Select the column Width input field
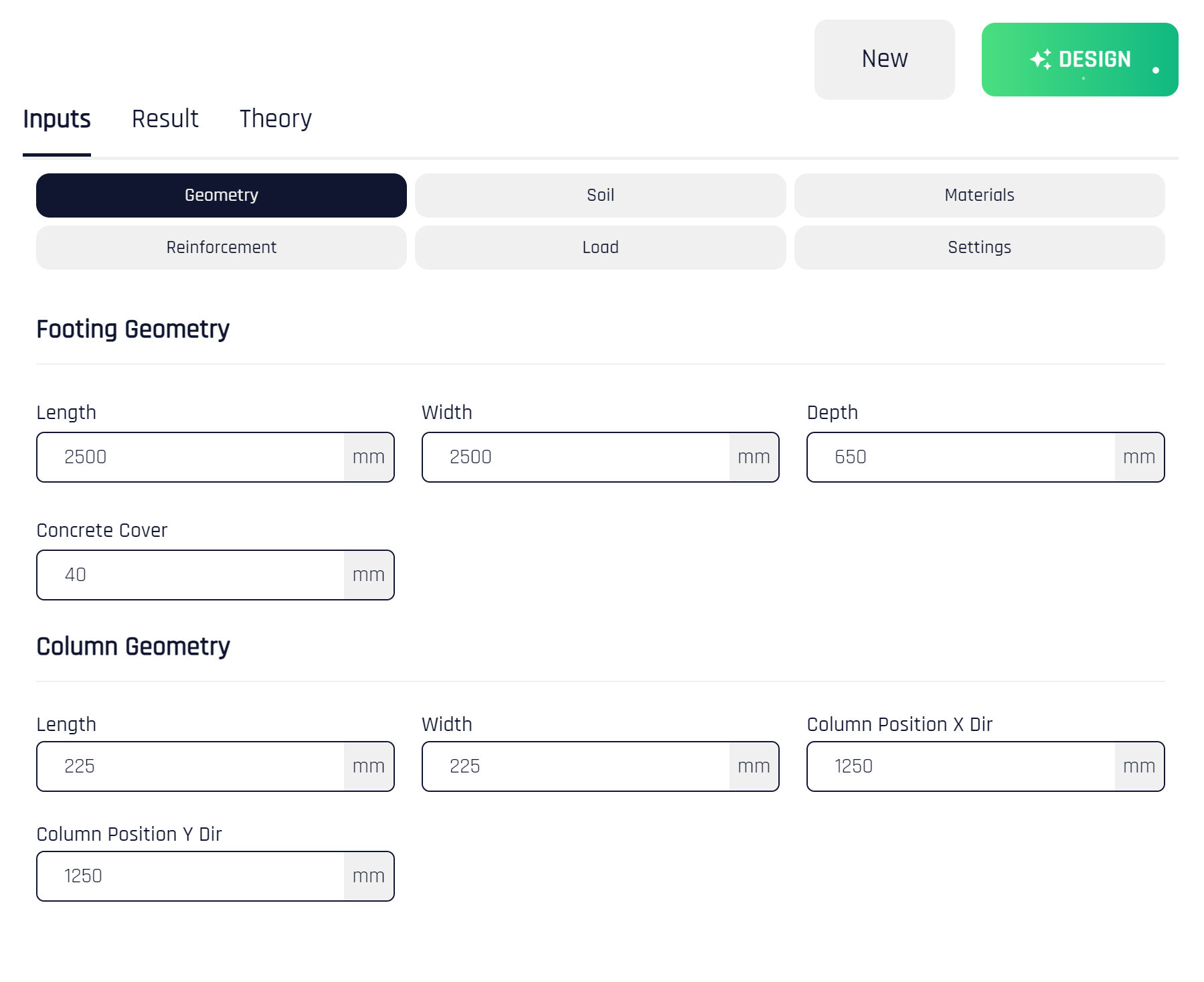 576,766
